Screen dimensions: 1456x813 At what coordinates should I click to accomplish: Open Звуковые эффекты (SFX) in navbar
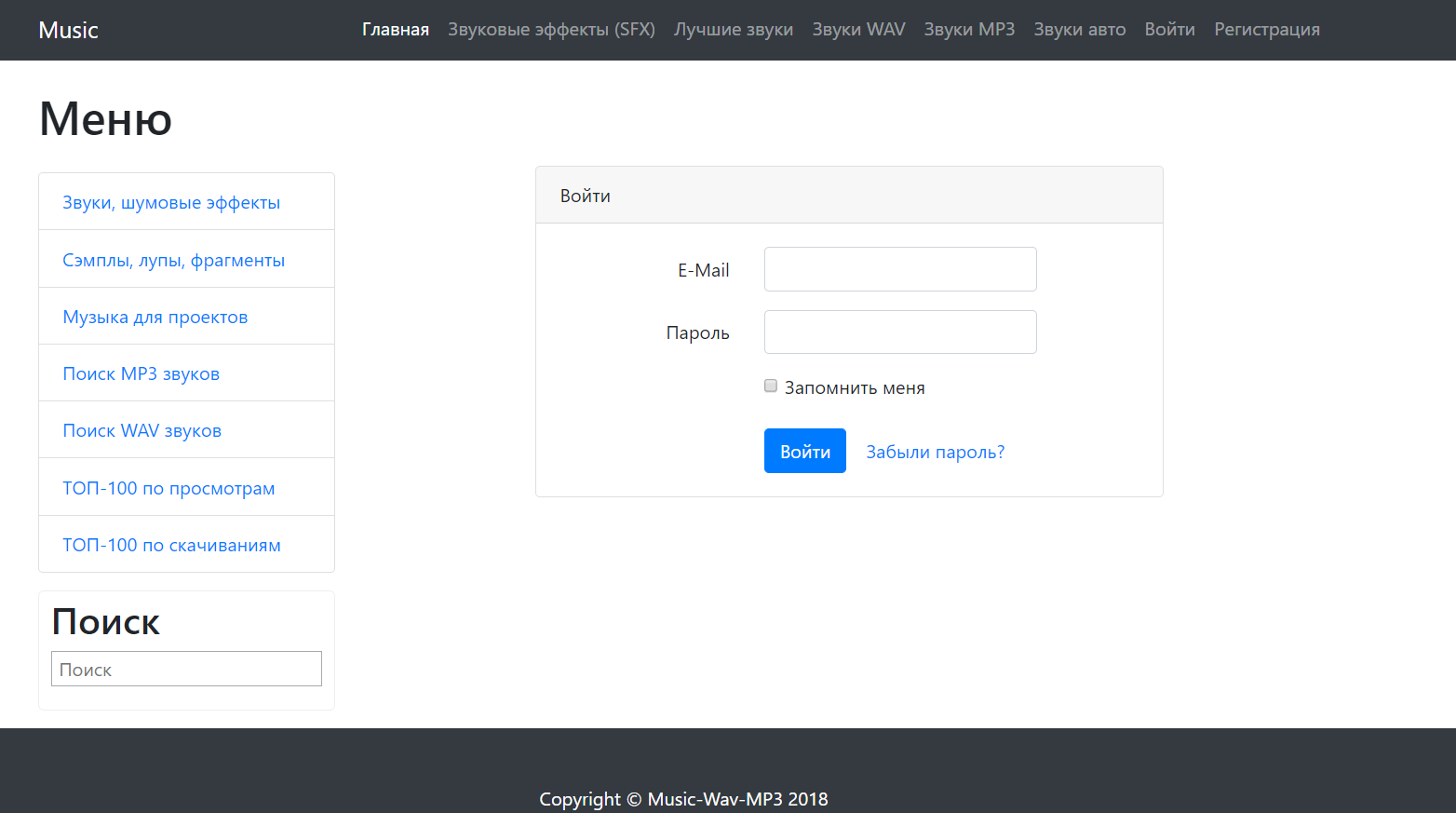pos(551,30)
